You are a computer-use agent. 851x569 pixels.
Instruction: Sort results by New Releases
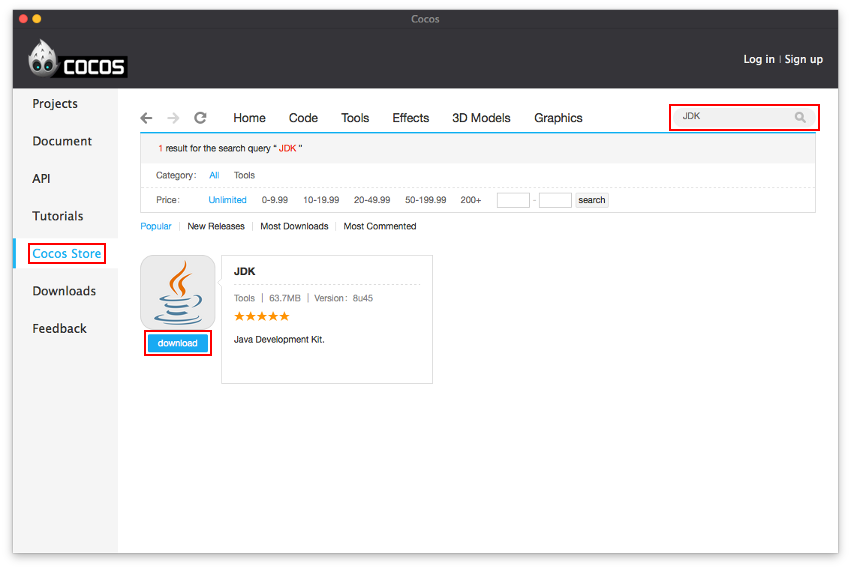pos(216,226)
